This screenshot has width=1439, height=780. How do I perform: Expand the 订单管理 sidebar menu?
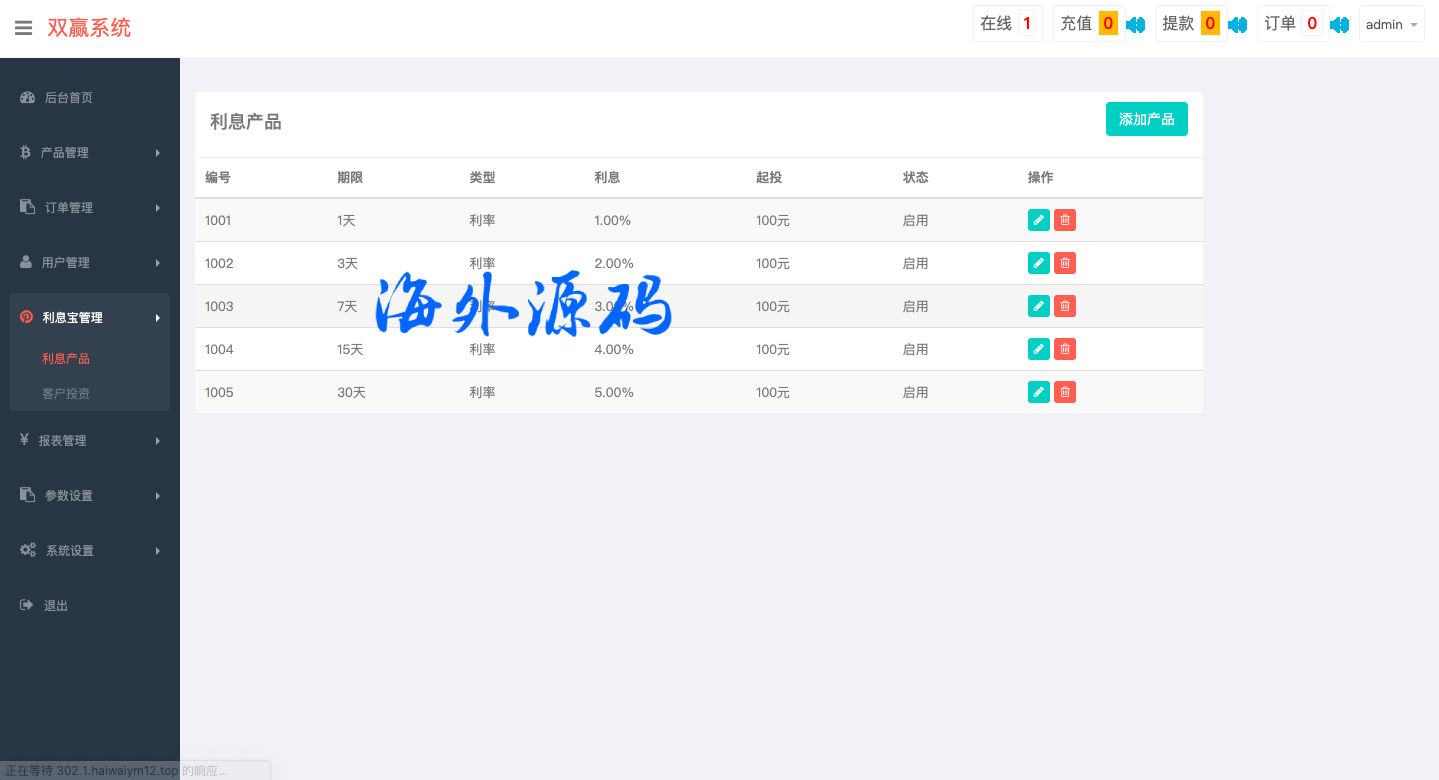tap(90, 208)
